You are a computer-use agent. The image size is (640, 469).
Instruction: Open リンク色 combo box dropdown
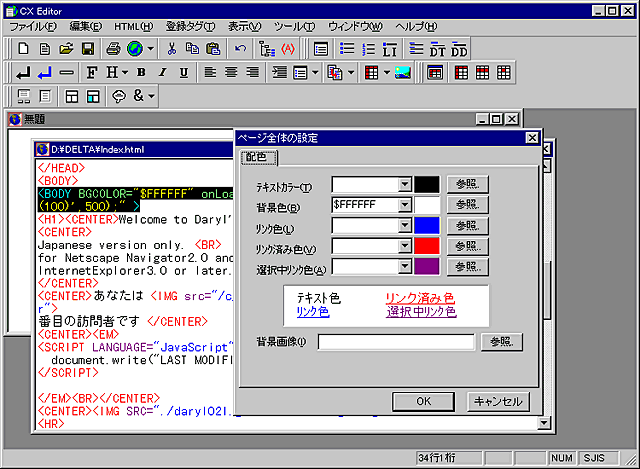point(404,225)
